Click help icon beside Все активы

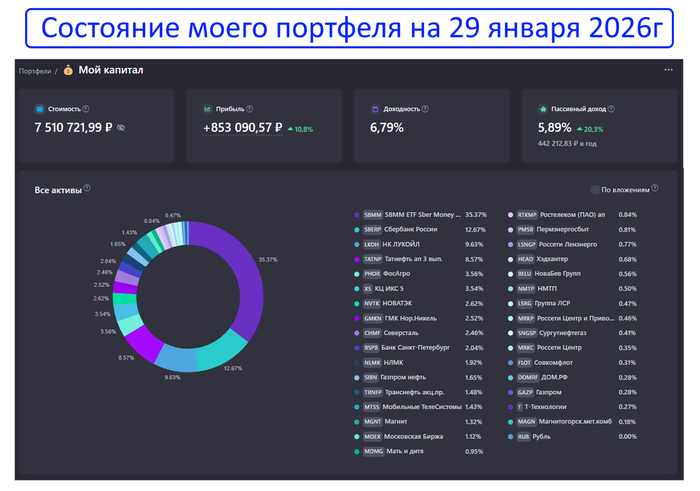point(88,188)
